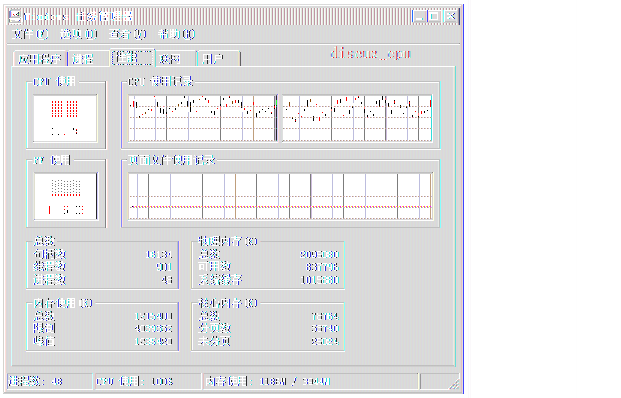Click the 分页数 (Paged) row
Image resolution: width=621 pixels, height=398 pixels.
[269, 329]
